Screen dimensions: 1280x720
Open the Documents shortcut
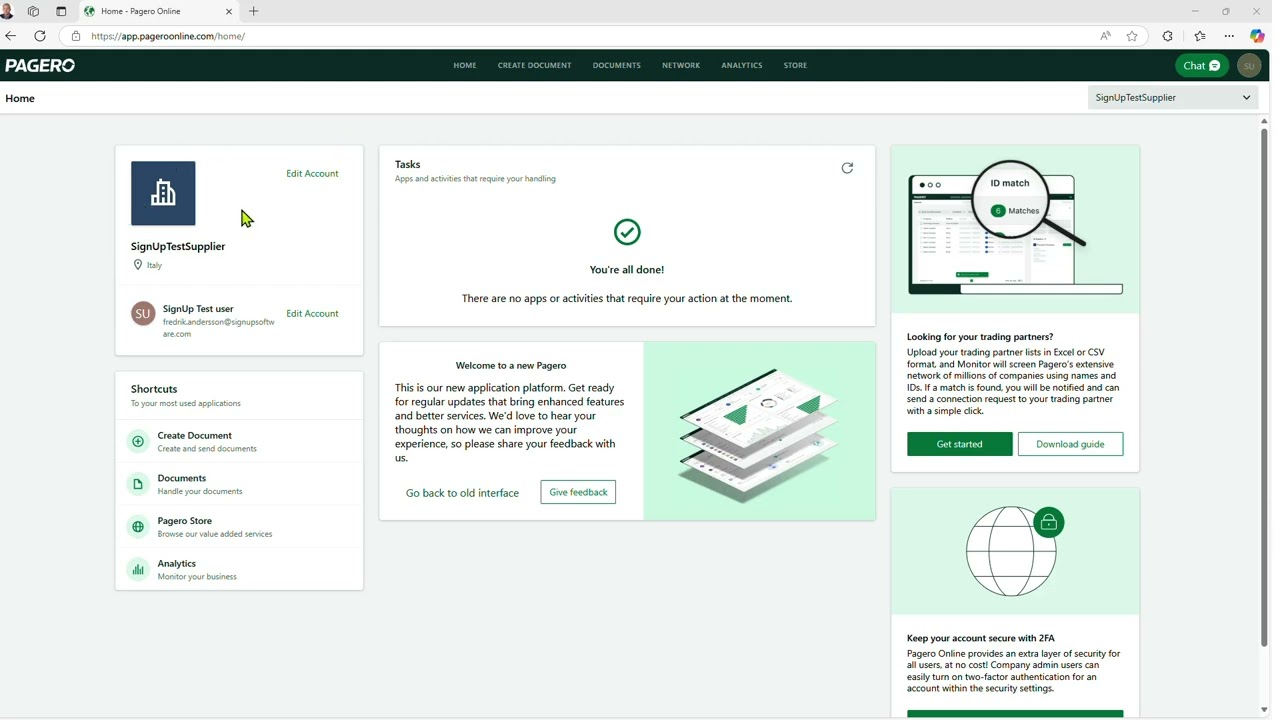click(239, 484)
